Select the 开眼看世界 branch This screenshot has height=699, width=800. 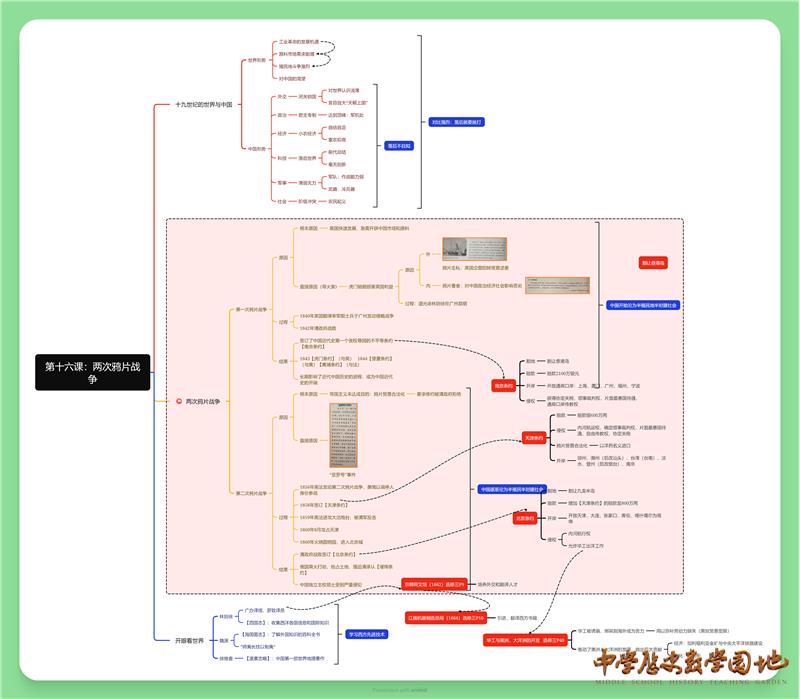189,640
